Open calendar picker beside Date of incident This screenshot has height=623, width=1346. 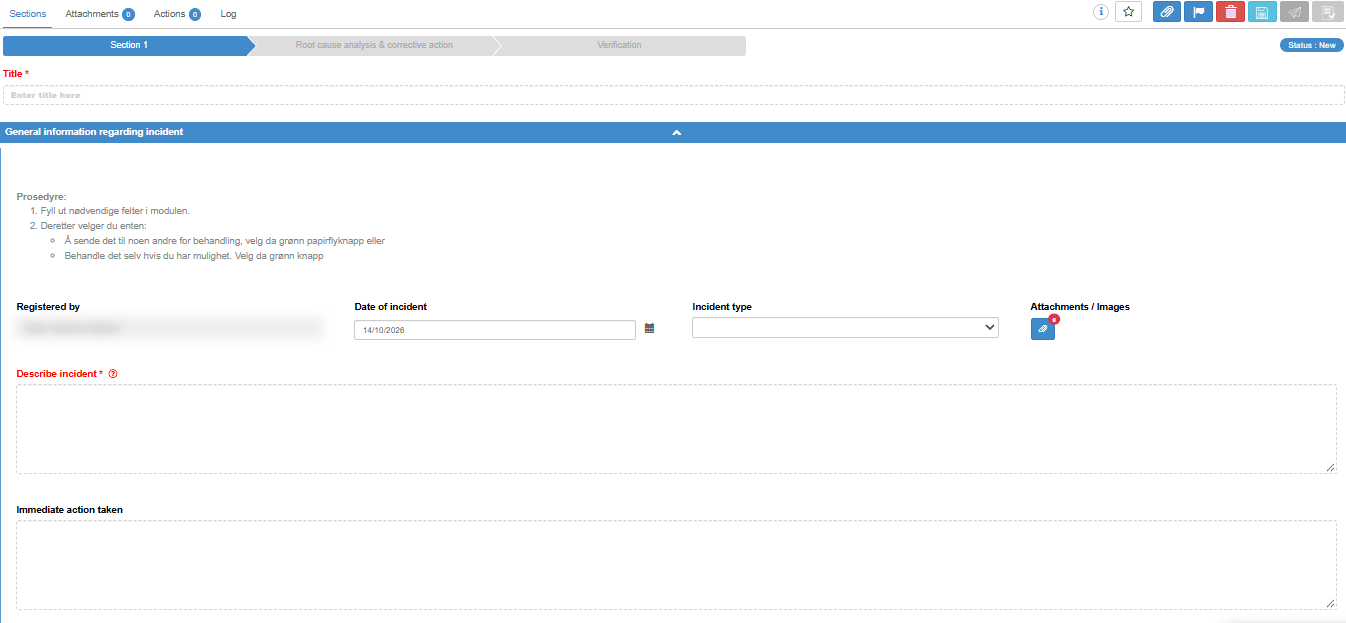(x=649, y=328)
